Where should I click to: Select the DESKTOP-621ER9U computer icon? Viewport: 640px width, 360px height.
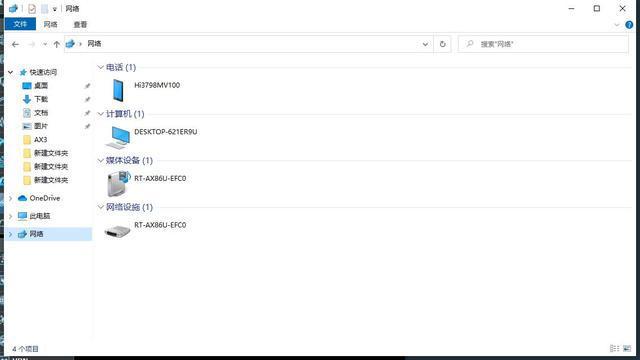[x=118, y=138]
